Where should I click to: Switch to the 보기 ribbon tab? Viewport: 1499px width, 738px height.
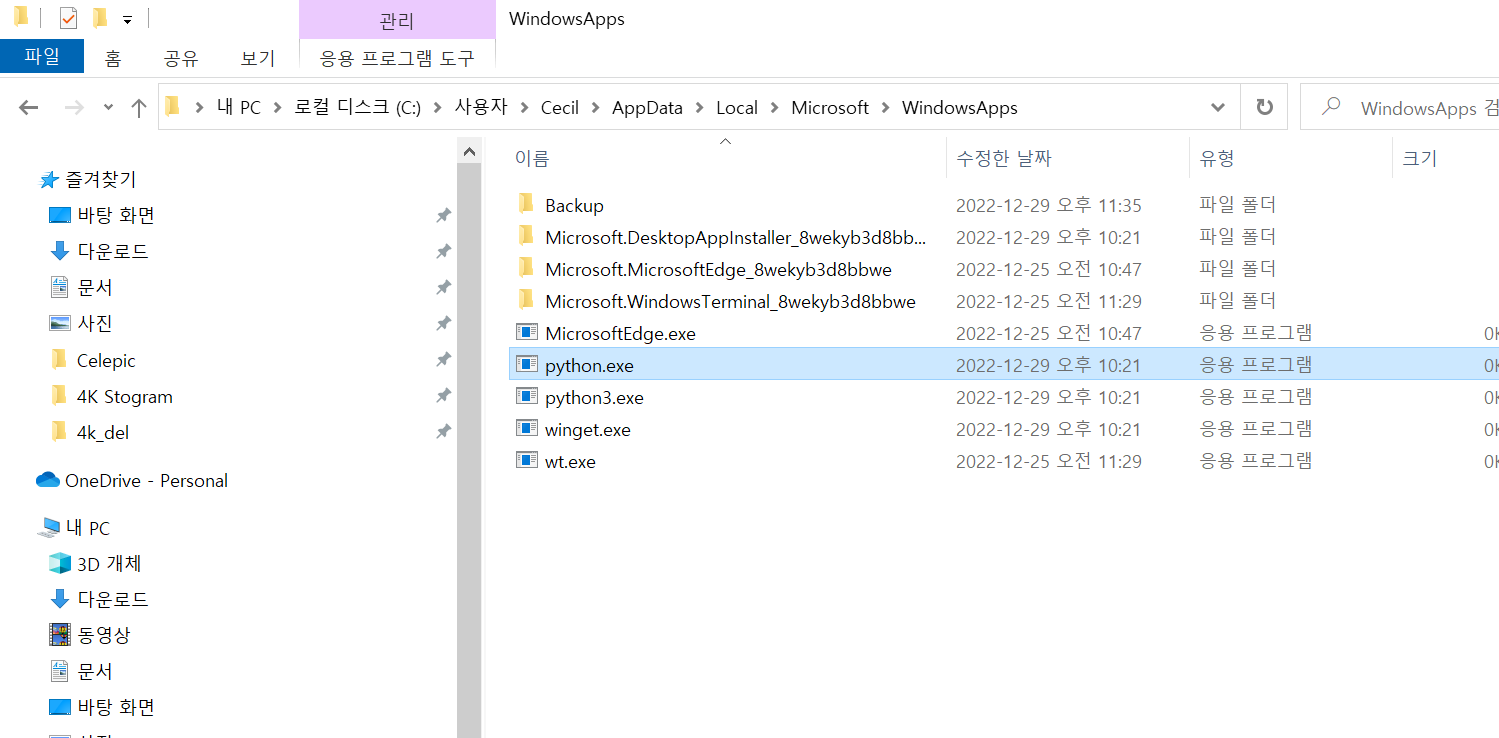258,58
